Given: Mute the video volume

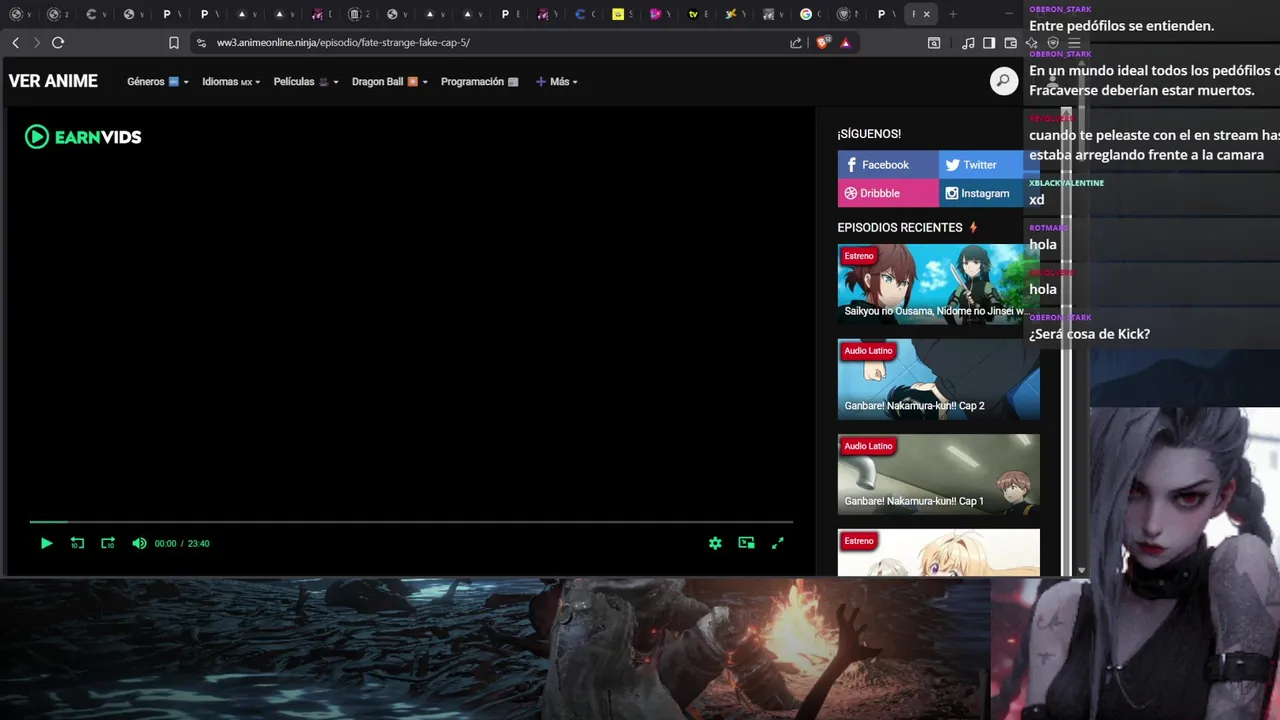Looking at the screenshot, I should (x=139, y=543).
